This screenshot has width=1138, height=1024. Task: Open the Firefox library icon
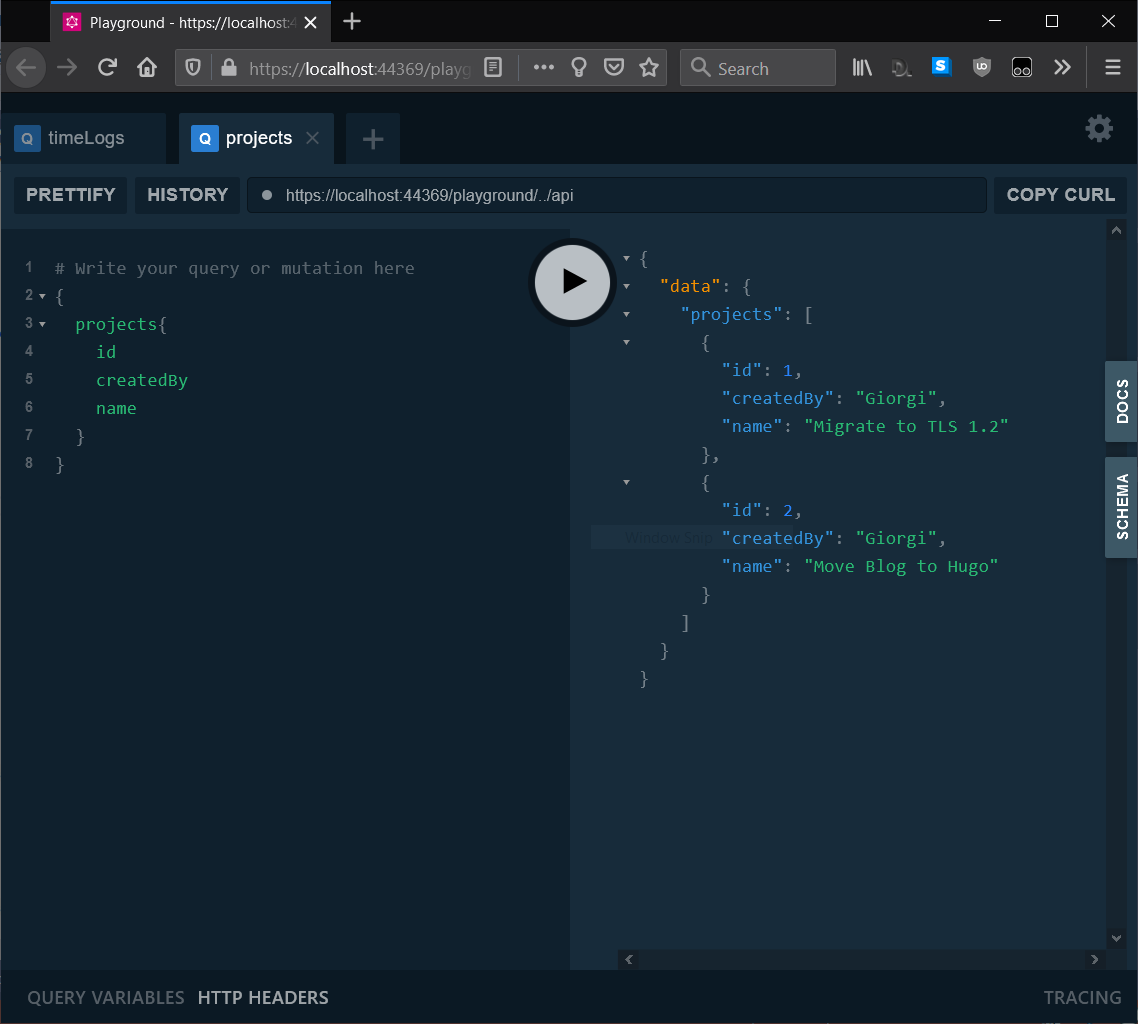(862, 68)
